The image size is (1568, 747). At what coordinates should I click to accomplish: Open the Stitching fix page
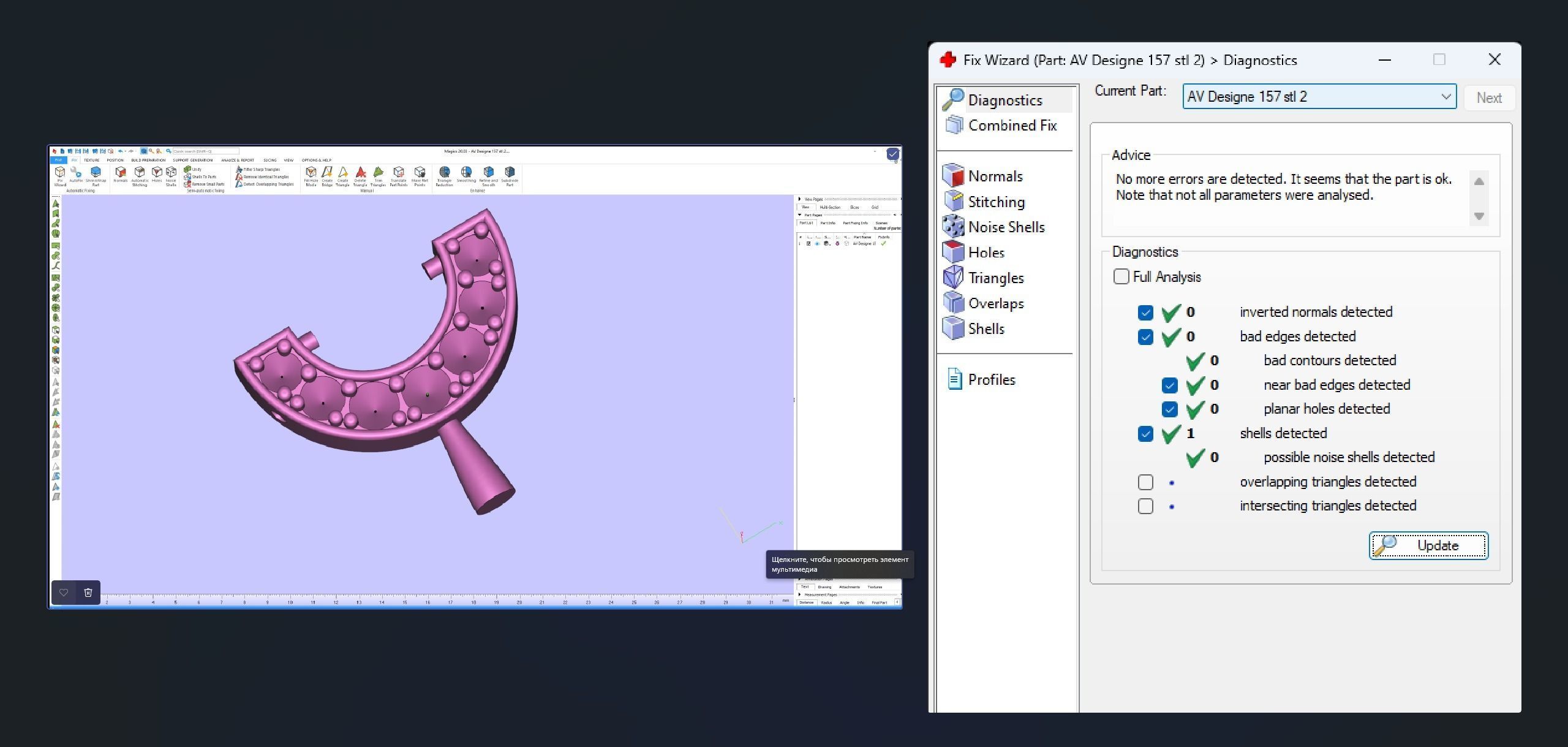[995, 202]
